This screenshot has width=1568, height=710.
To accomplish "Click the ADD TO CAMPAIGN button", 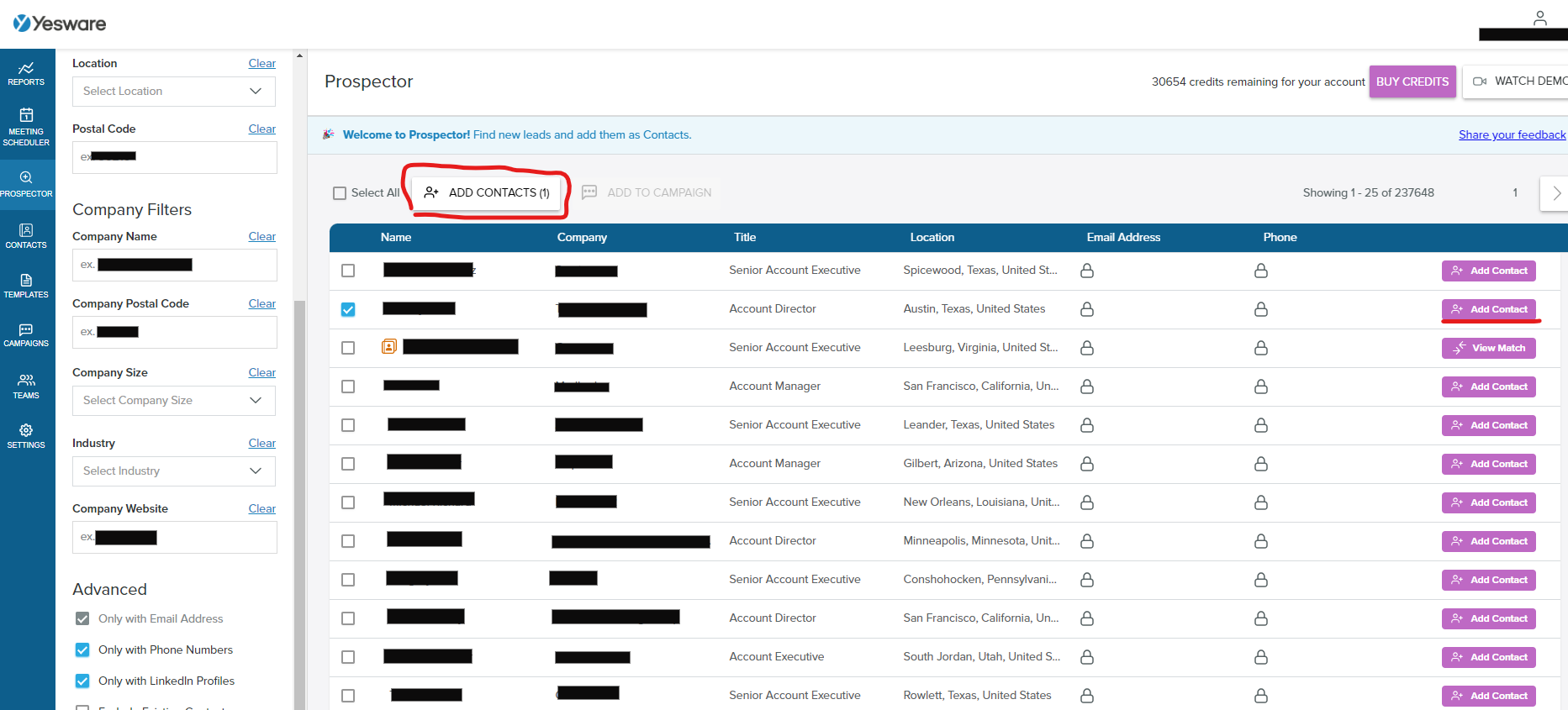I will pos(647,192).
